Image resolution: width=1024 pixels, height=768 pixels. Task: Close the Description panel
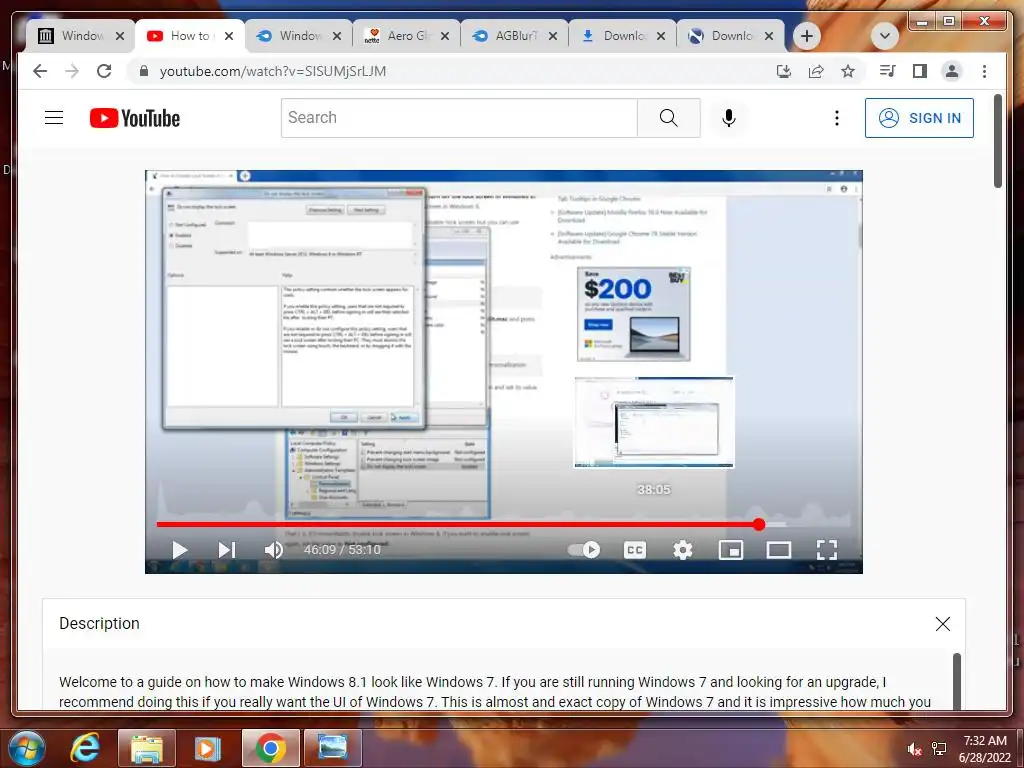(942, 624)
